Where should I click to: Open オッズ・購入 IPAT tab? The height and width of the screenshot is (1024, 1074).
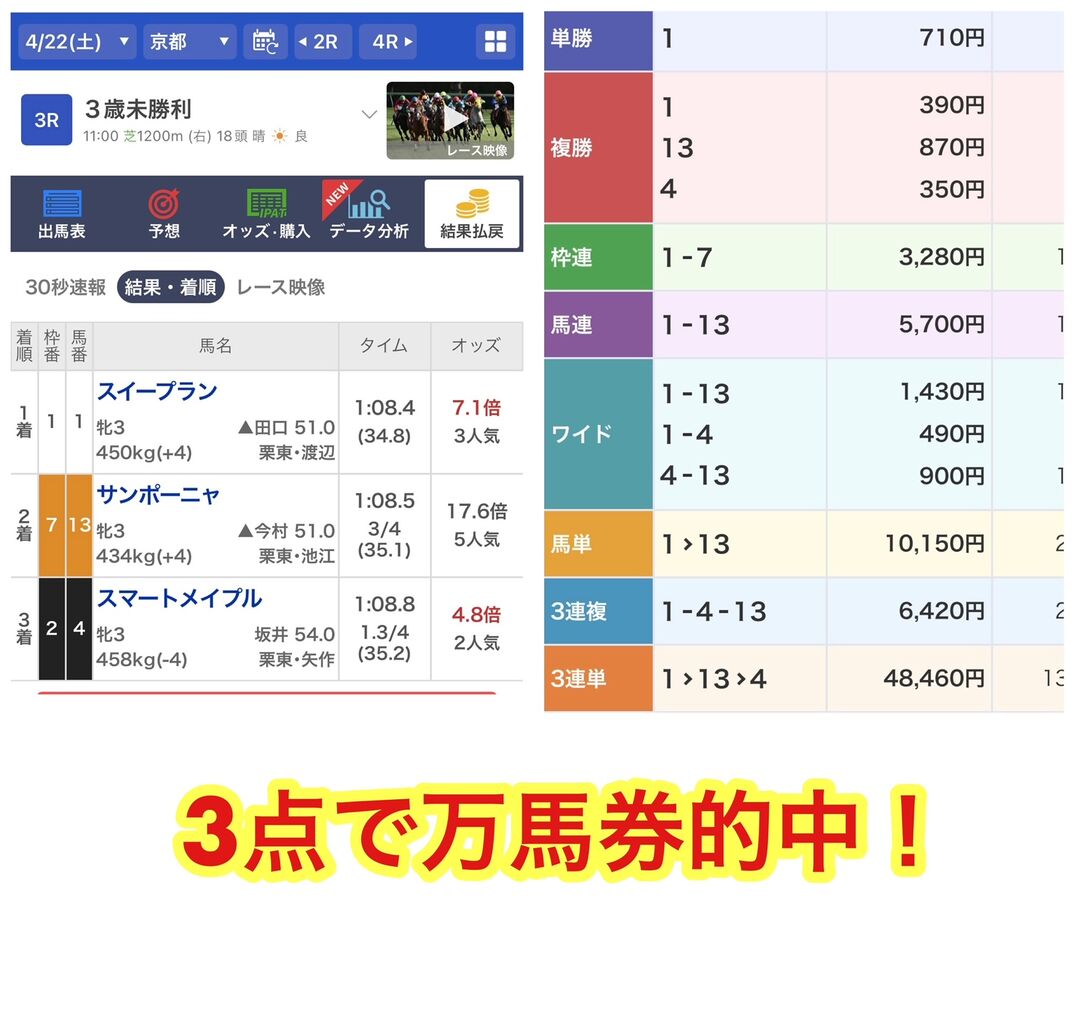(266, 214)
